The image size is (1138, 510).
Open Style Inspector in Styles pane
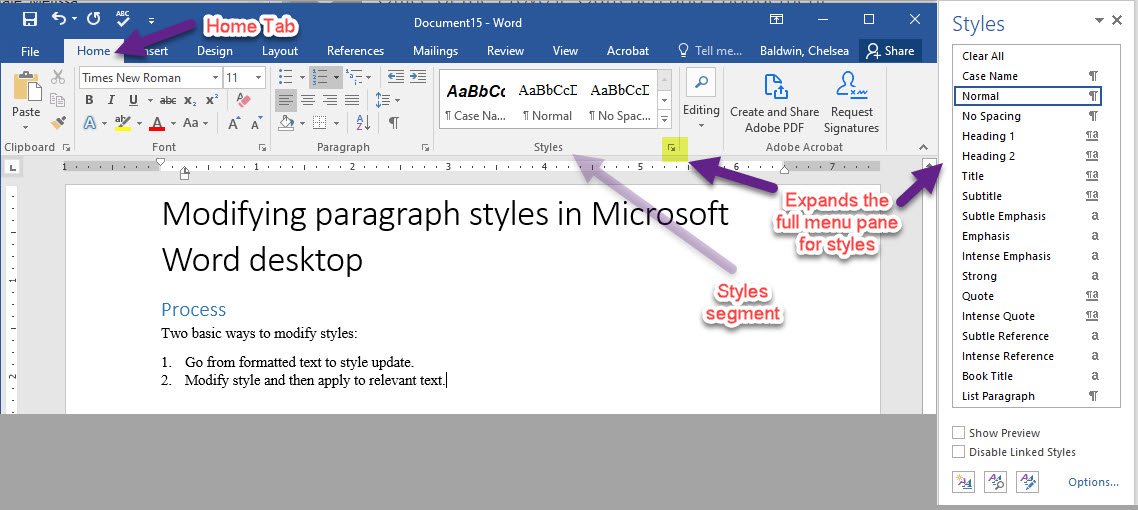[995, 482]
